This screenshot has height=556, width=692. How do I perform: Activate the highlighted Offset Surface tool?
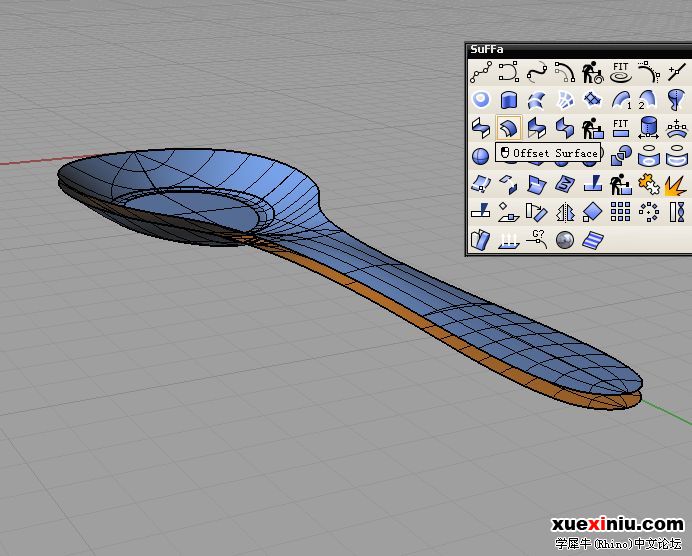tap(508, 128)
